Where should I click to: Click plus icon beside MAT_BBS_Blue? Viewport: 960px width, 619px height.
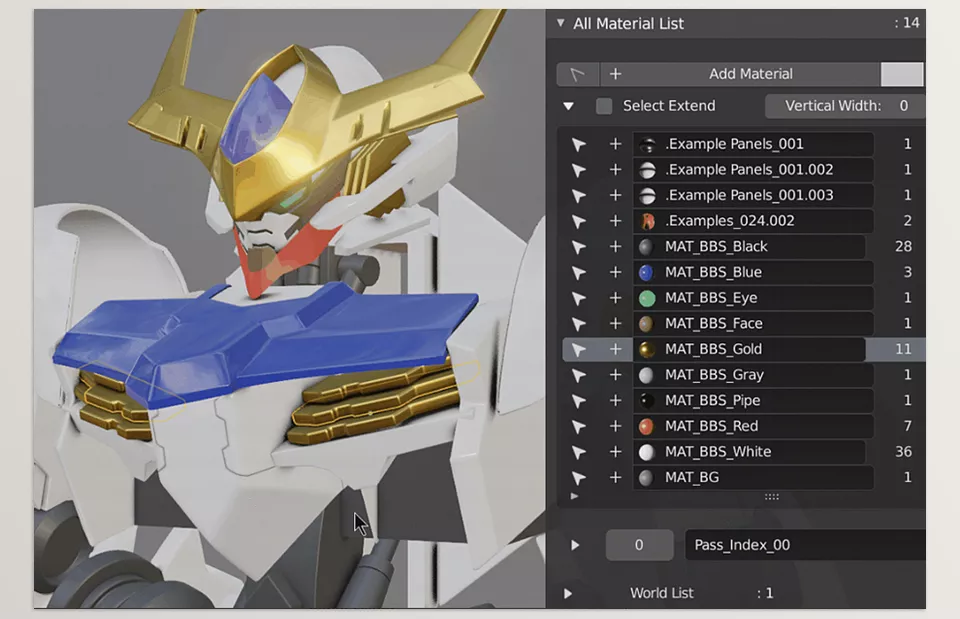coord(615,272)
